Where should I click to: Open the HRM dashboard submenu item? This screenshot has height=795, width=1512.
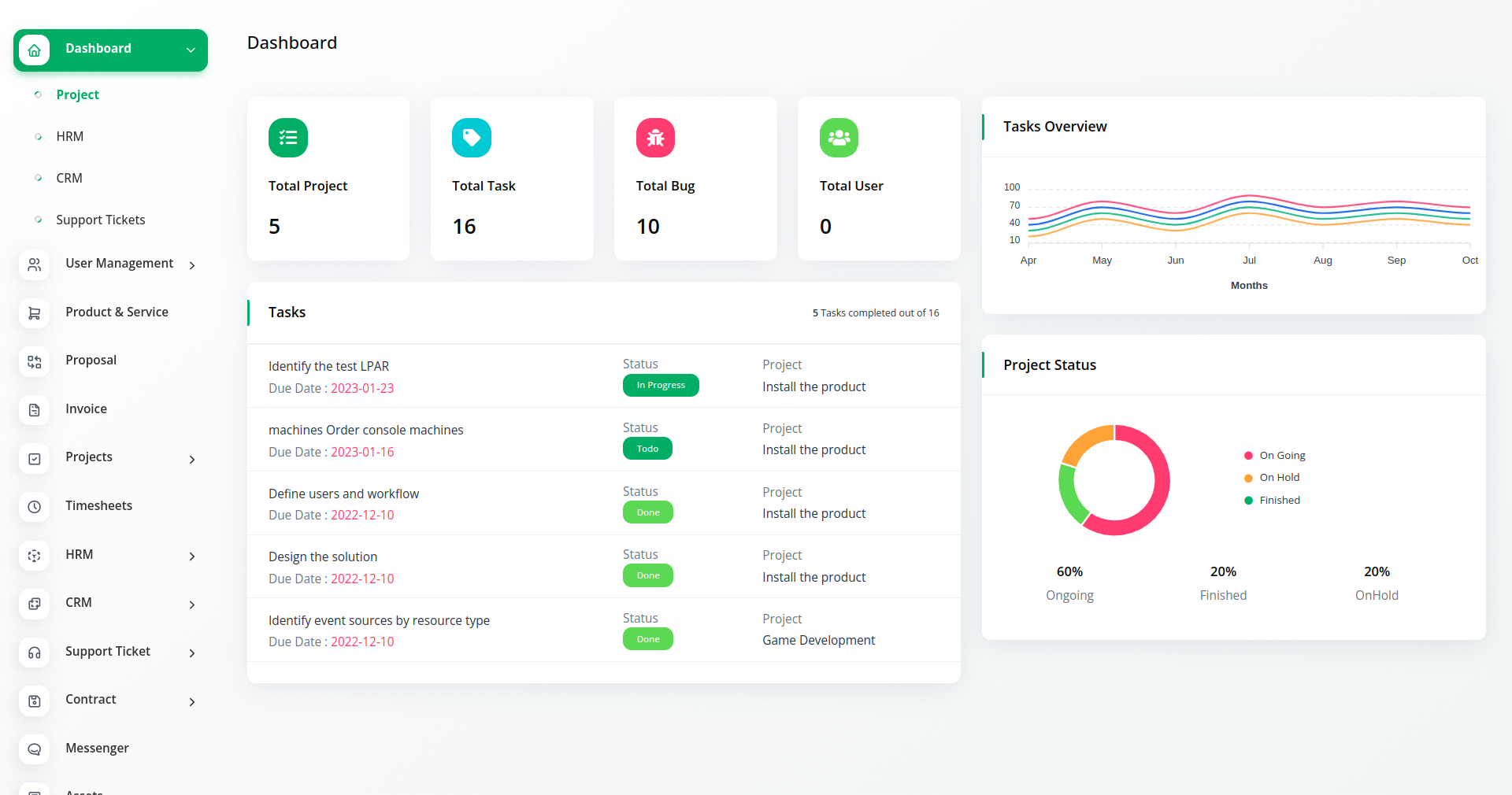click(70, 137)
